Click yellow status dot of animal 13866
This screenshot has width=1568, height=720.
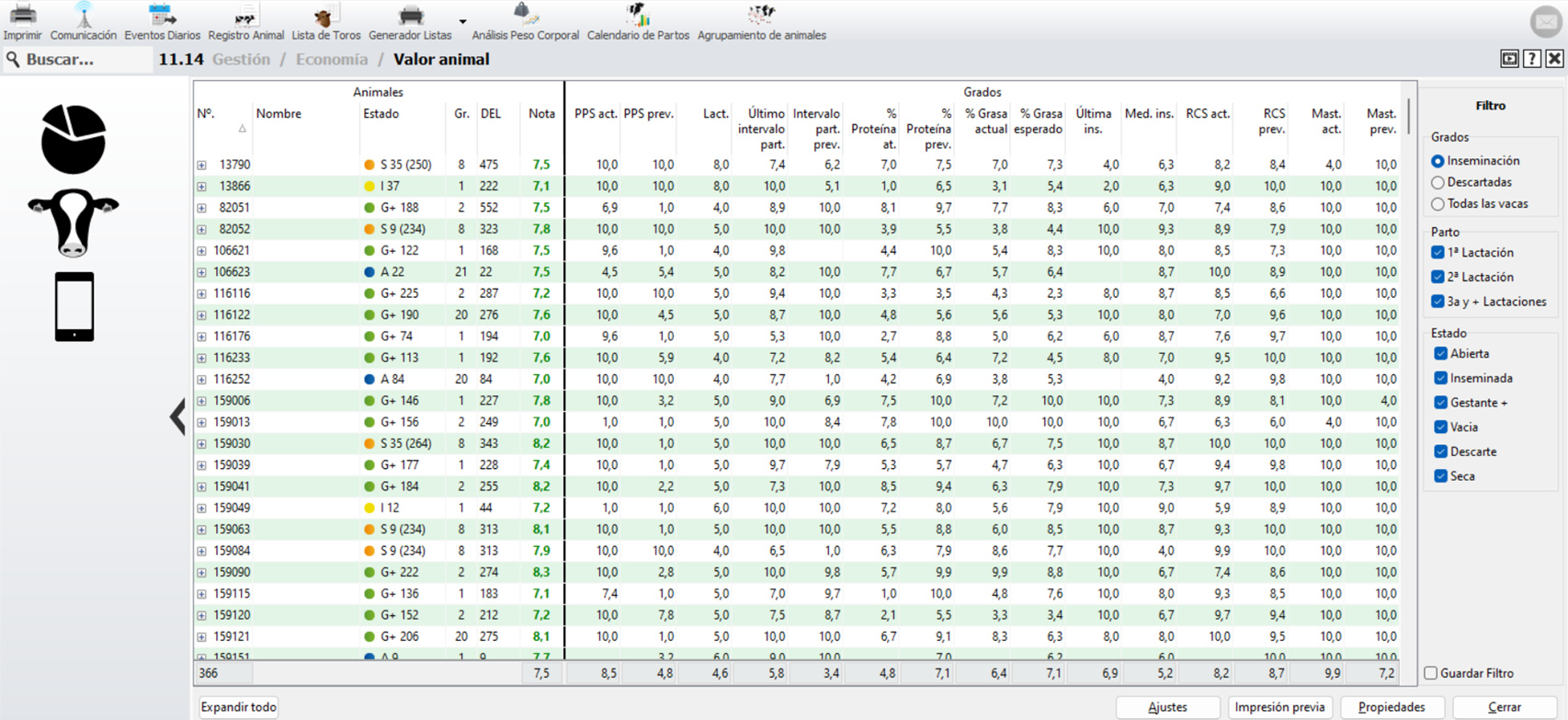[369, 187]
